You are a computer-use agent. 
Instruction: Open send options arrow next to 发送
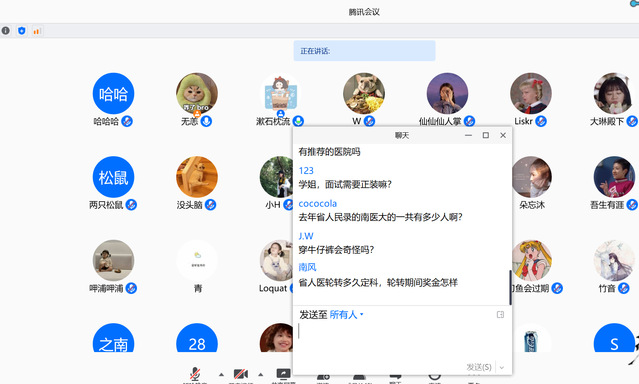502,367
